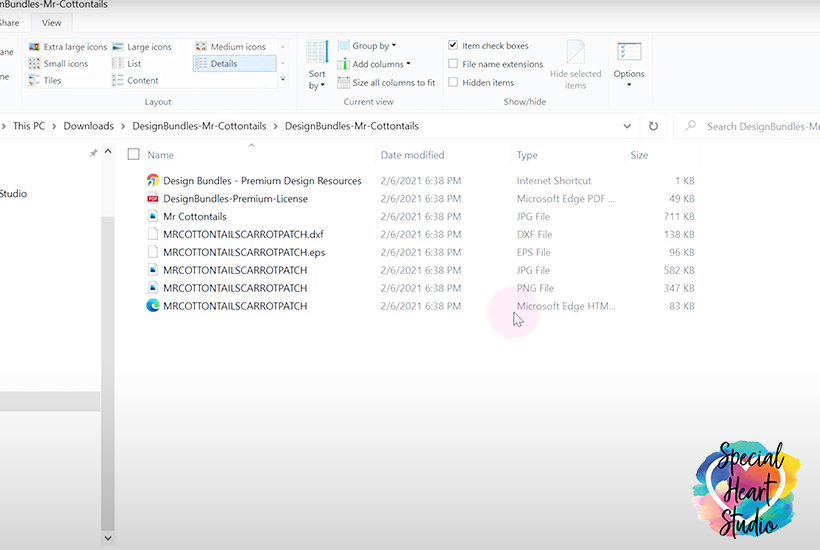
Task: Choose Tiles layout
Action: point(45,80)
